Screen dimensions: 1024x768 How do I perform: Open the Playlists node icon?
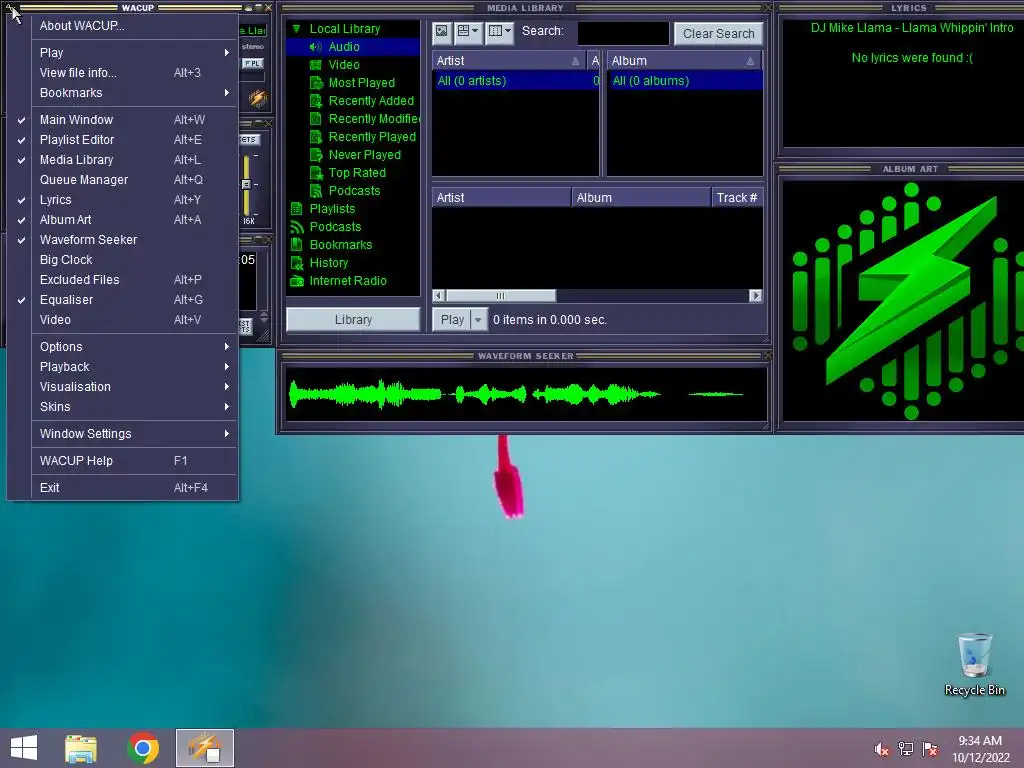coord(296,209)
